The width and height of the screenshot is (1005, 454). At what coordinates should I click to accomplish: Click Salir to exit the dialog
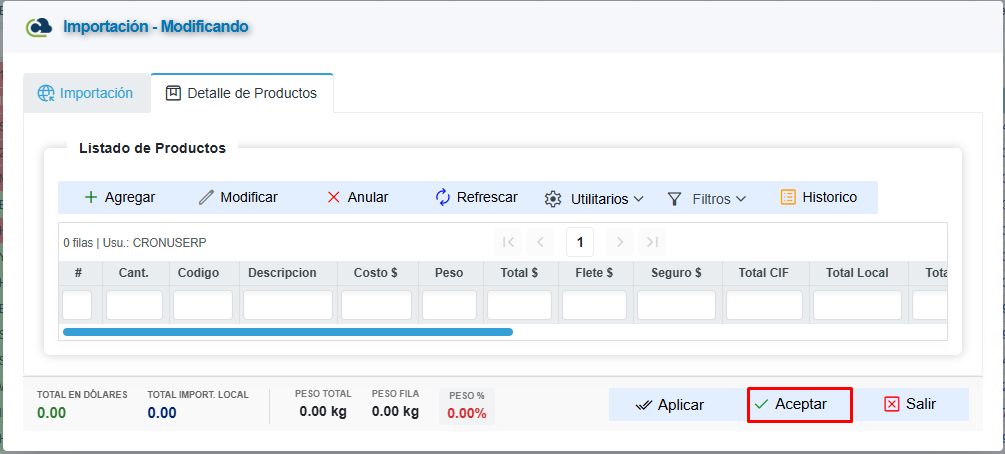[x=910, y=404]
